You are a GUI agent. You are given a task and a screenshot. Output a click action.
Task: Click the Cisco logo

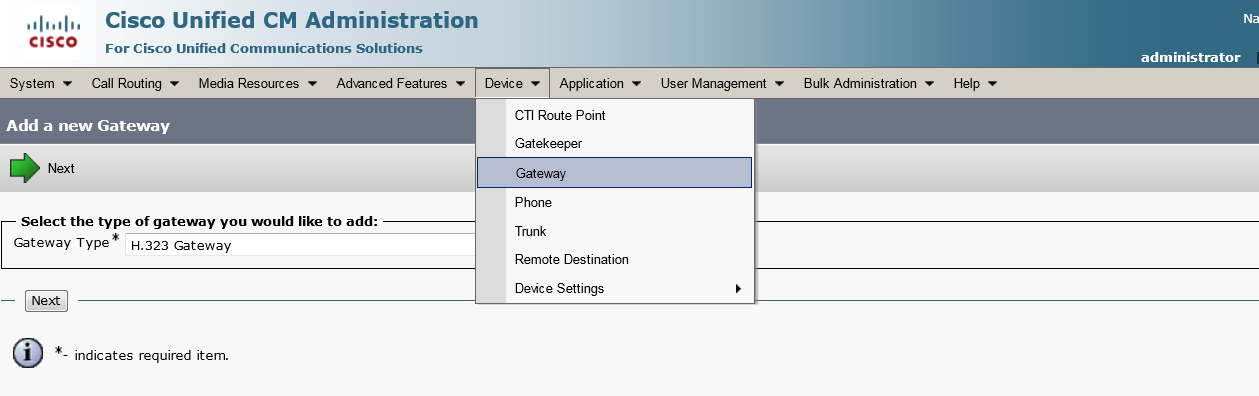point(52,33)
